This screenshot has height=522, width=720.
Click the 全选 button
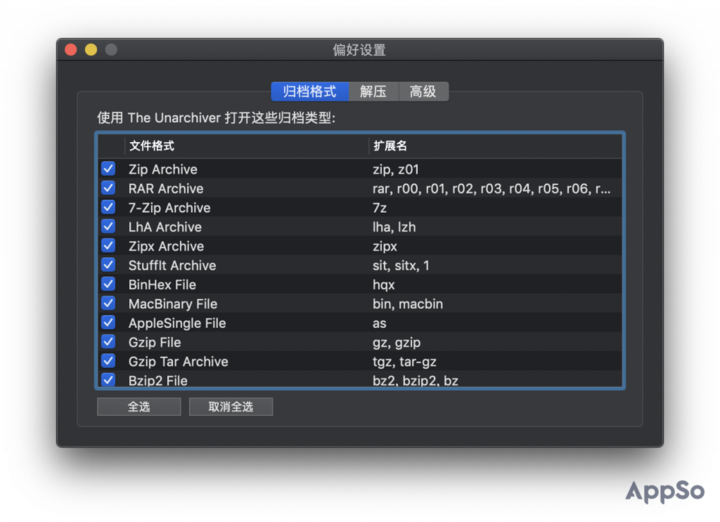[x=139, y=407]
